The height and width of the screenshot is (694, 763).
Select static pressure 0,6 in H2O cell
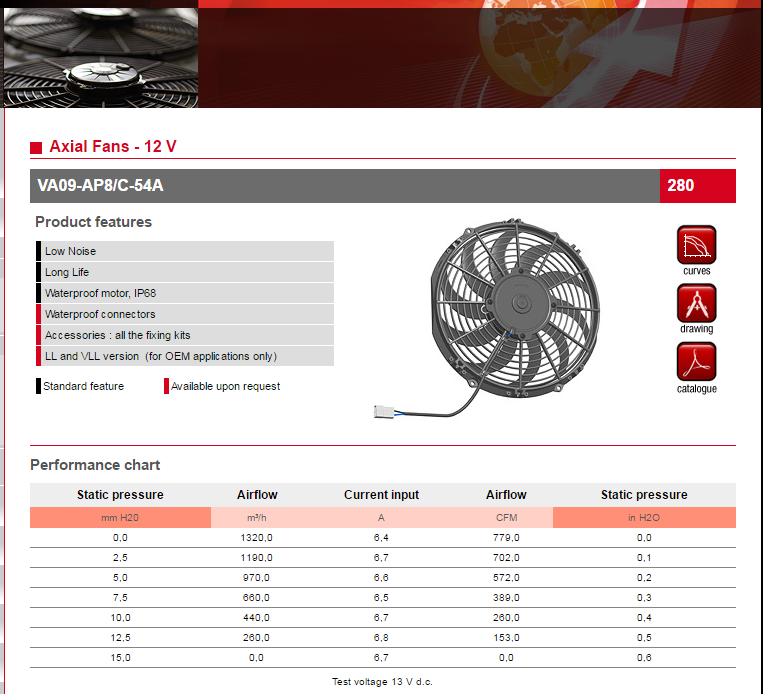pyautogui.click(x=644, y=657)
